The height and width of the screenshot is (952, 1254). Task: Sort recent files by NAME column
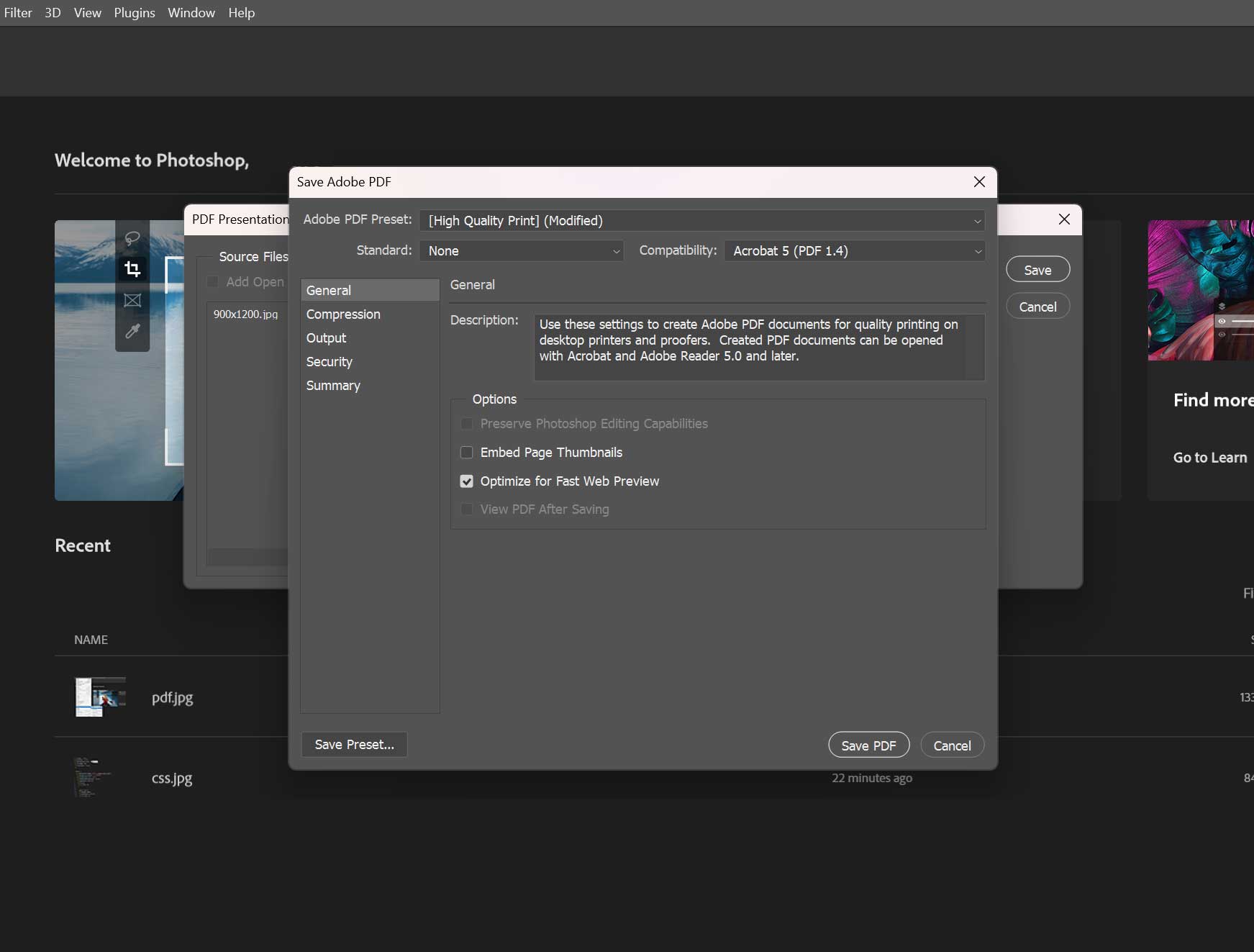click(91, 640)
